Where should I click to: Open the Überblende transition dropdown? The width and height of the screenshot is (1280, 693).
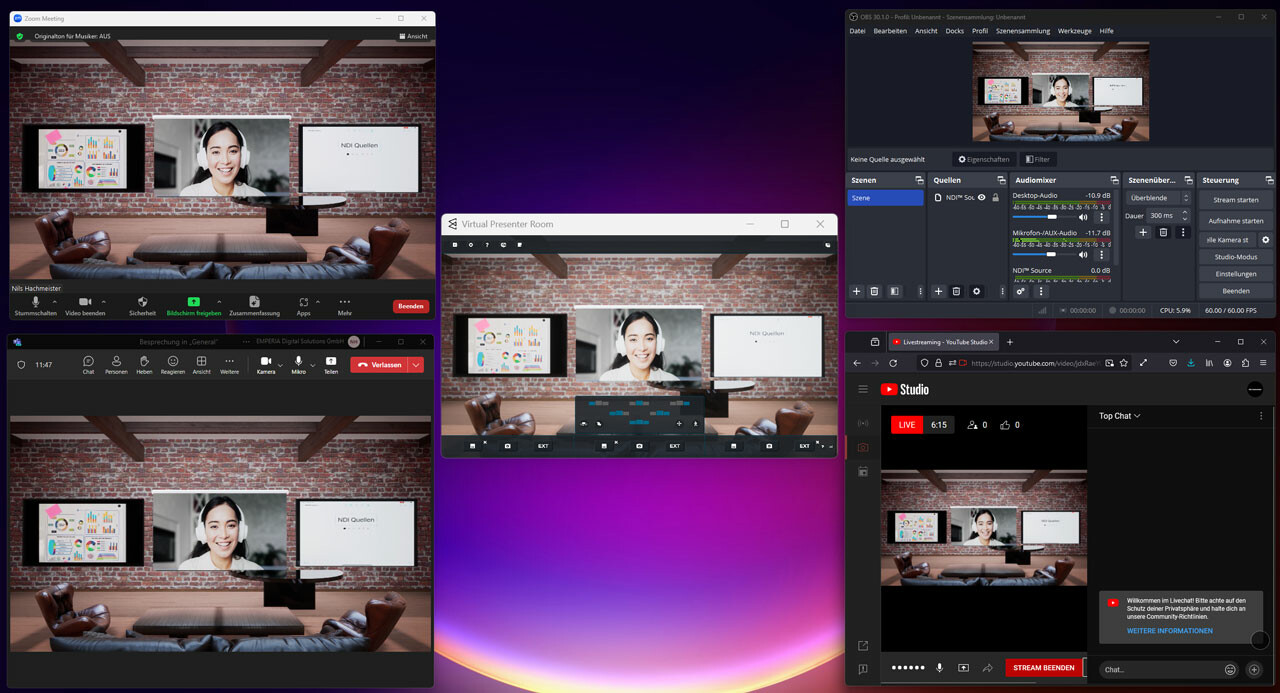(1158, 198)
